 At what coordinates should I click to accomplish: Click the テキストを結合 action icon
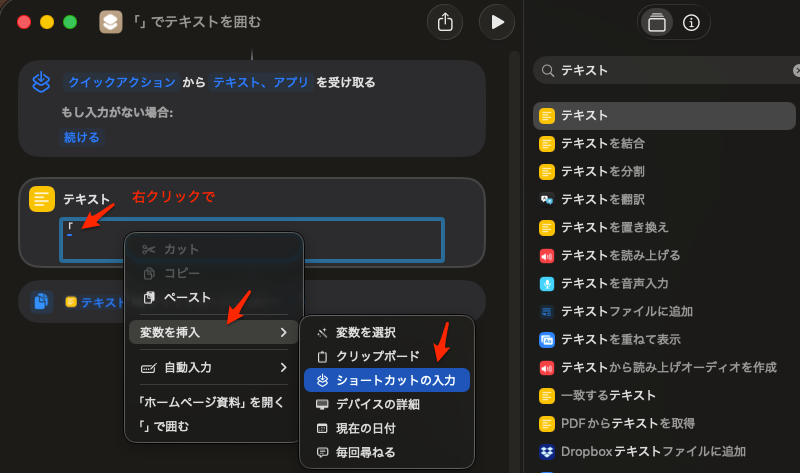tap(547, 144)
